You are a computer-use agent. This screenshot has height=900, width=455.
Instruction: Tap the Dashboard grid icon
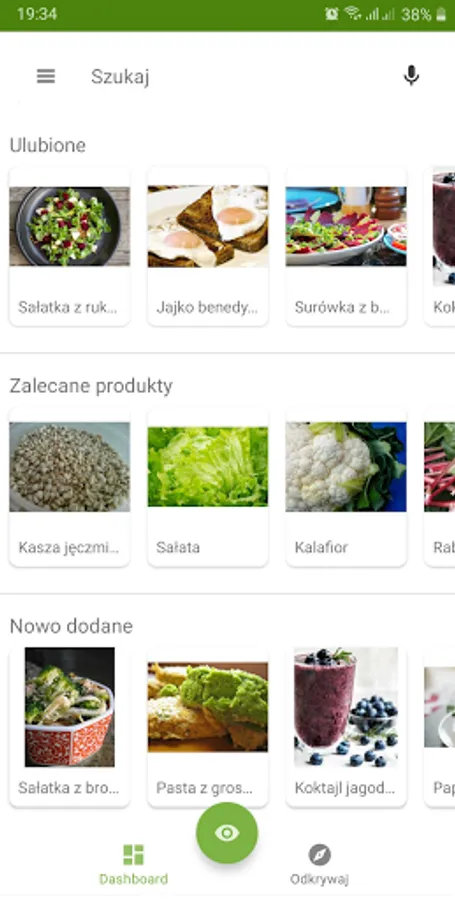coord(134,855)
